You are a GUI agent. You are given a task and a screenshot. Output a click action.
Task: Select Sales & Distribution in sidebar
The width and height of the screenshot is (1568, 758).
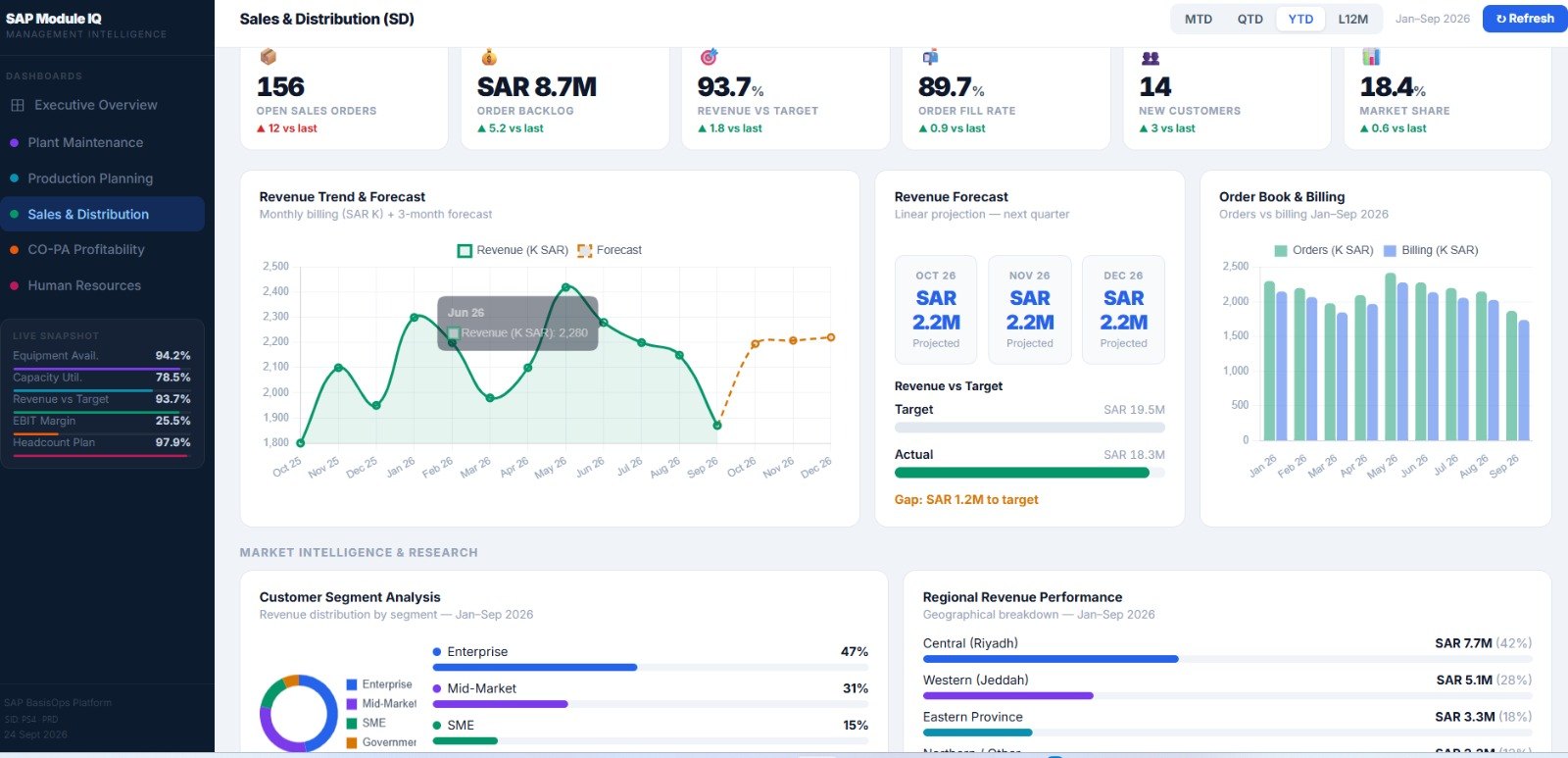102,214
